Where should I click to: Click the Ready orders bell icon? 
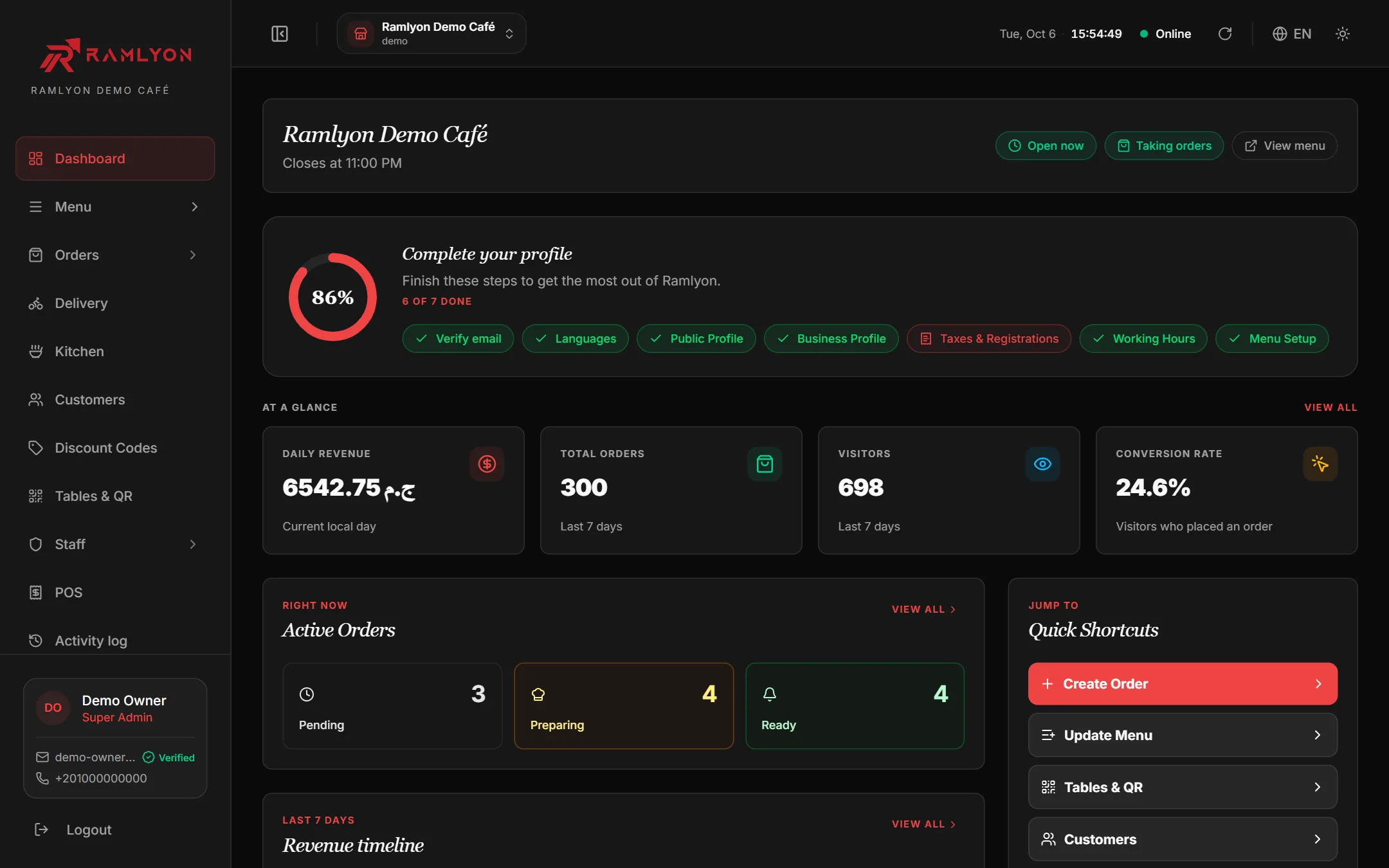(x=769, y=694)
